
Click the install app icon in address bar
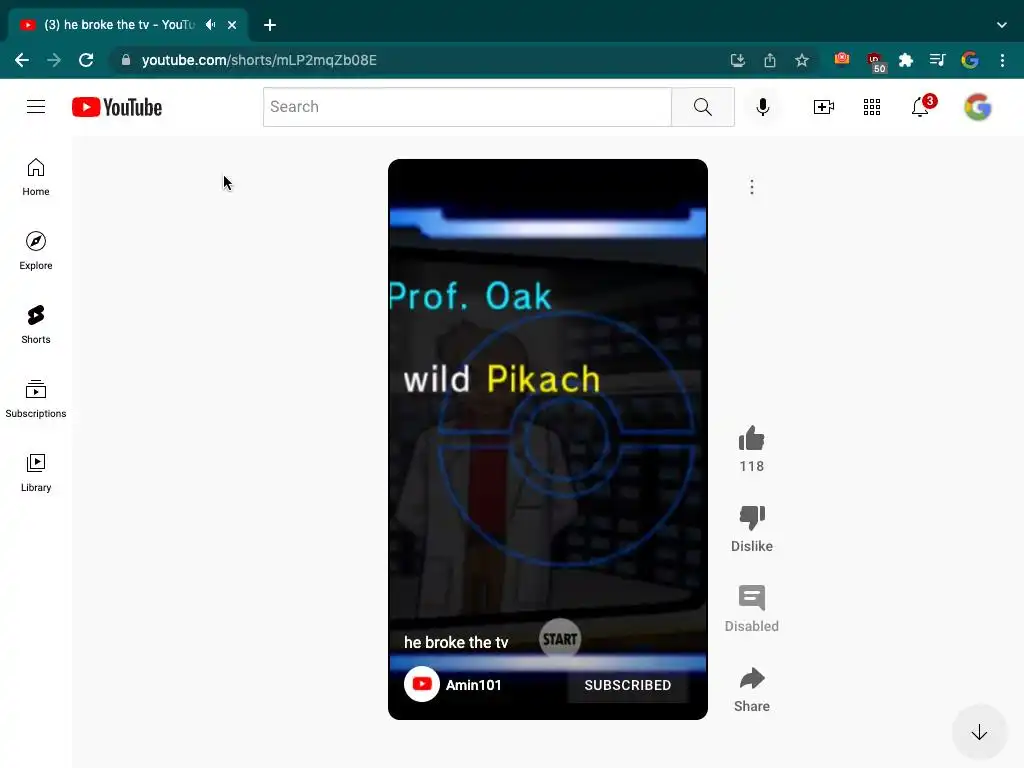737,60
